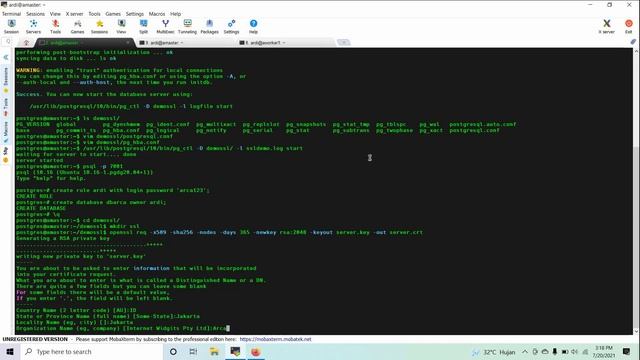Open the Help menu in menu bar
This screenshot has height=360, width=640.
click(176, 14)
